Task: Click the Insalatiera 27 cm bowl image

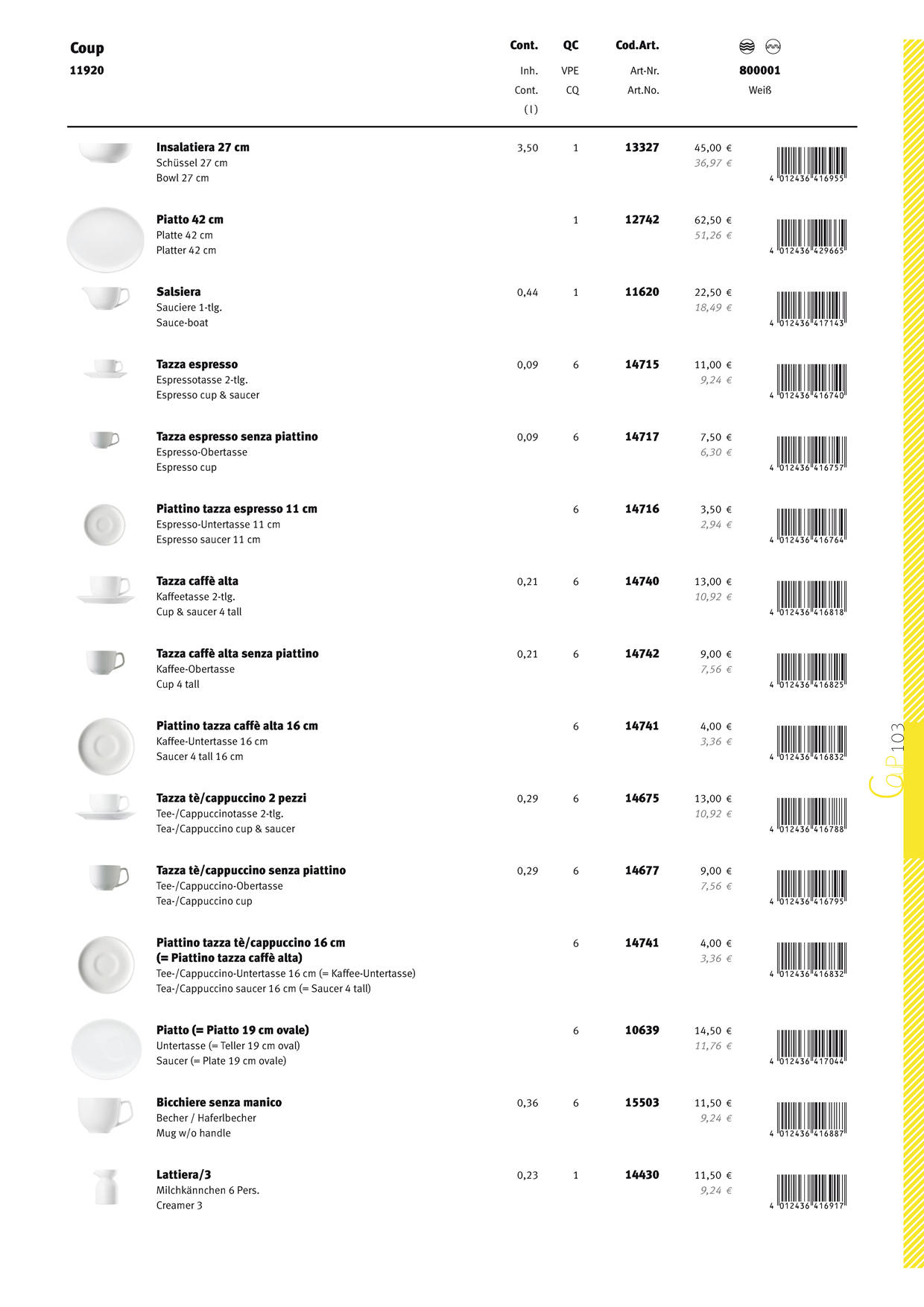Action: click(x=106, y=152)
